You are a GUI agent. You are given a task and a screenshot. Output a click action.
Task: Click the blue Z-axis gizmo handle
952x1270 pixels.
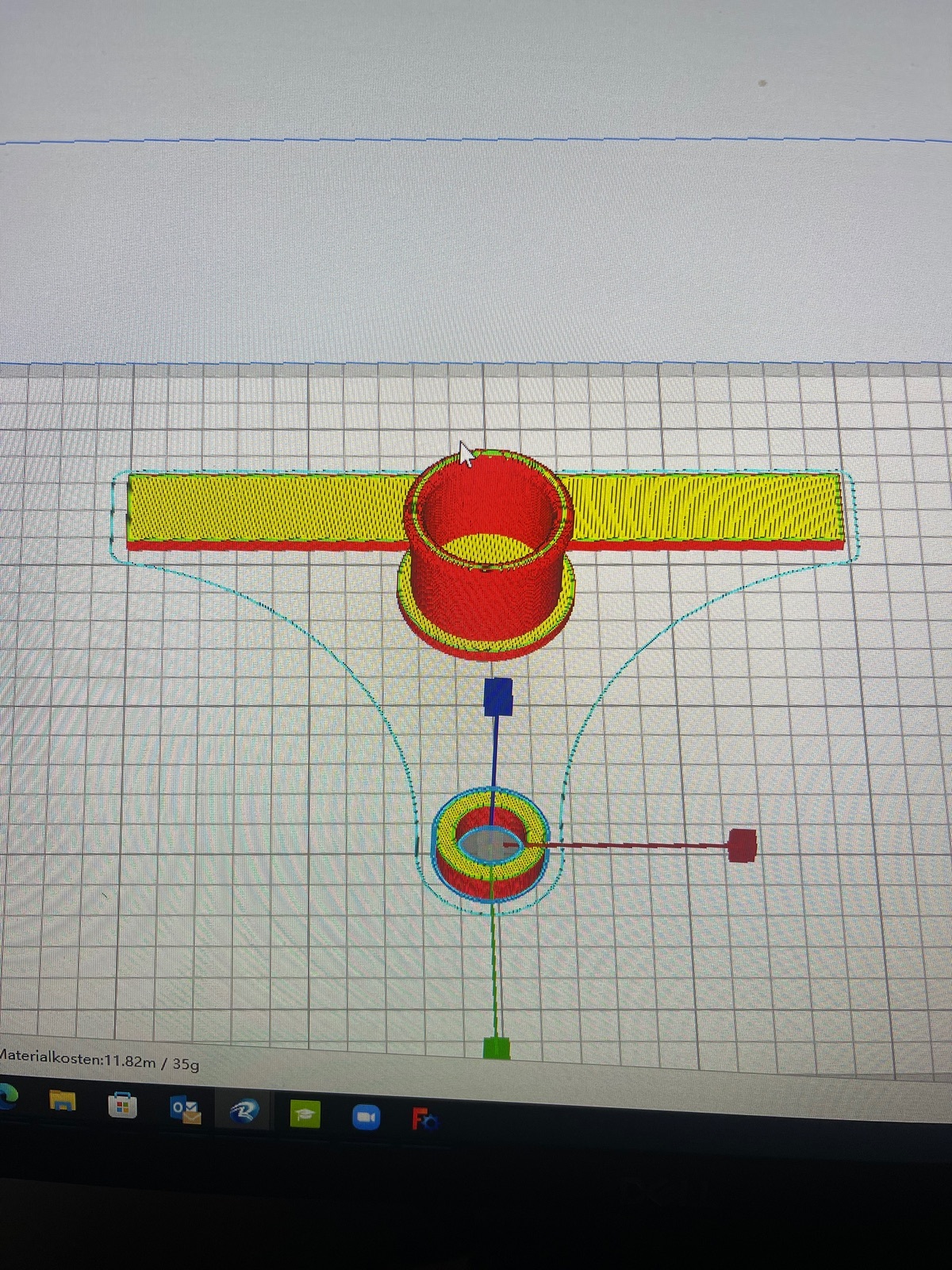point(499,696)
